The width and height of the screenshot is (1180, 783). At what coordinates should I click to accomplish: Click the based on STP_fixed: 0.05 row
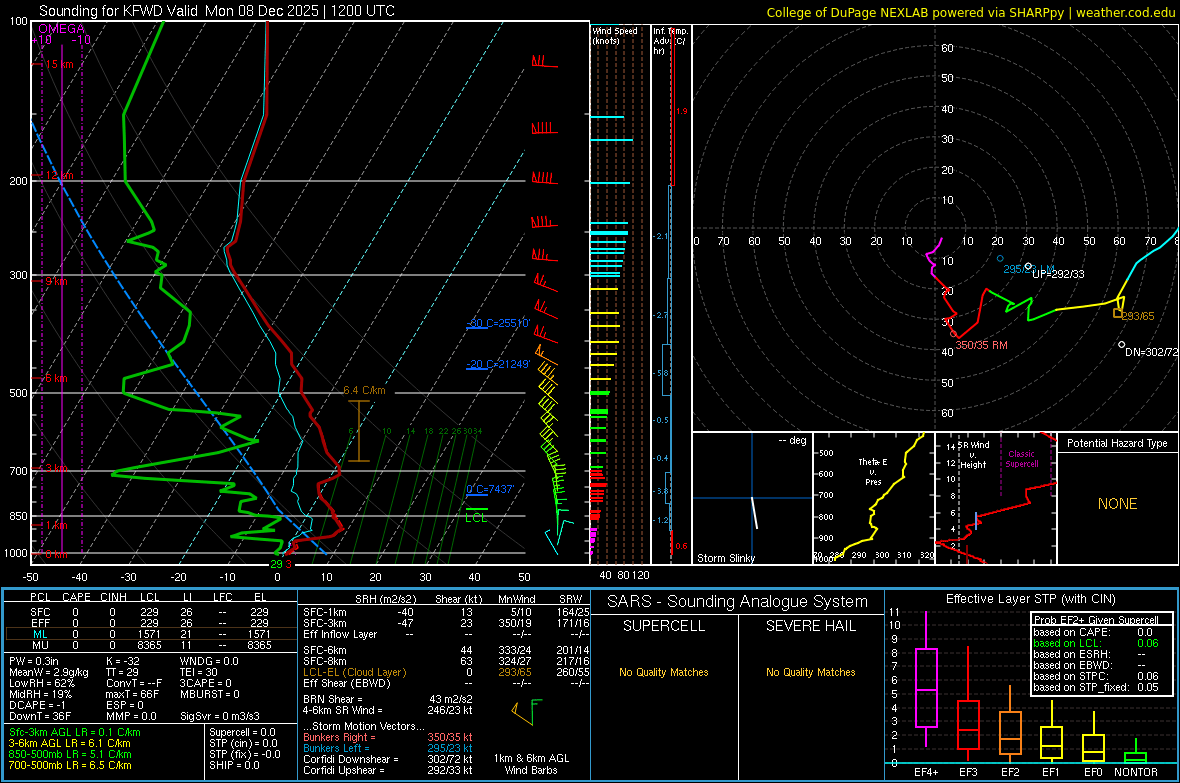(1096, 687)
